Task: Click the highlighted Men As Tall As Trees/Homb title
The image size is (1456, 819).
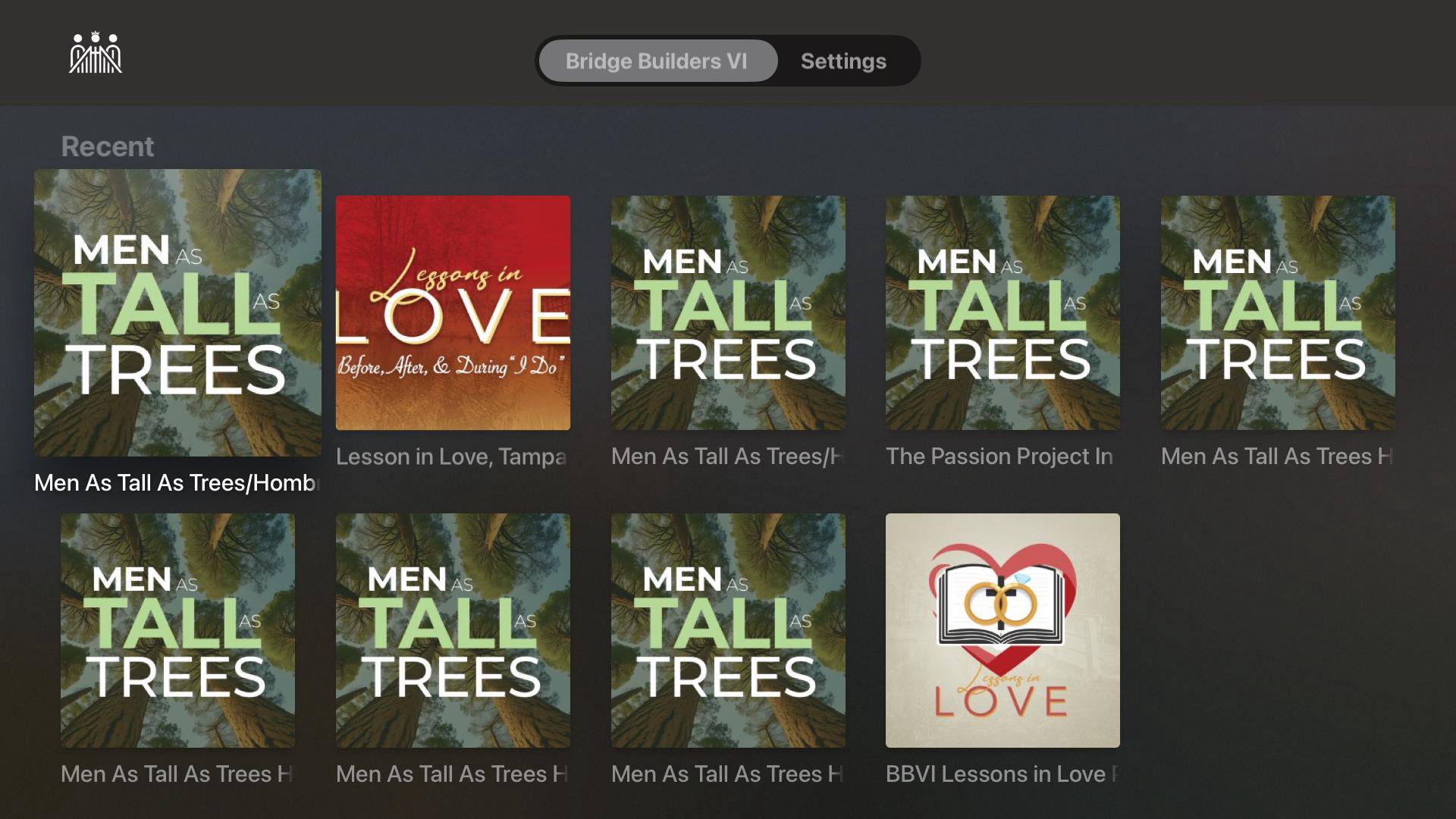Action: (177, 483)
